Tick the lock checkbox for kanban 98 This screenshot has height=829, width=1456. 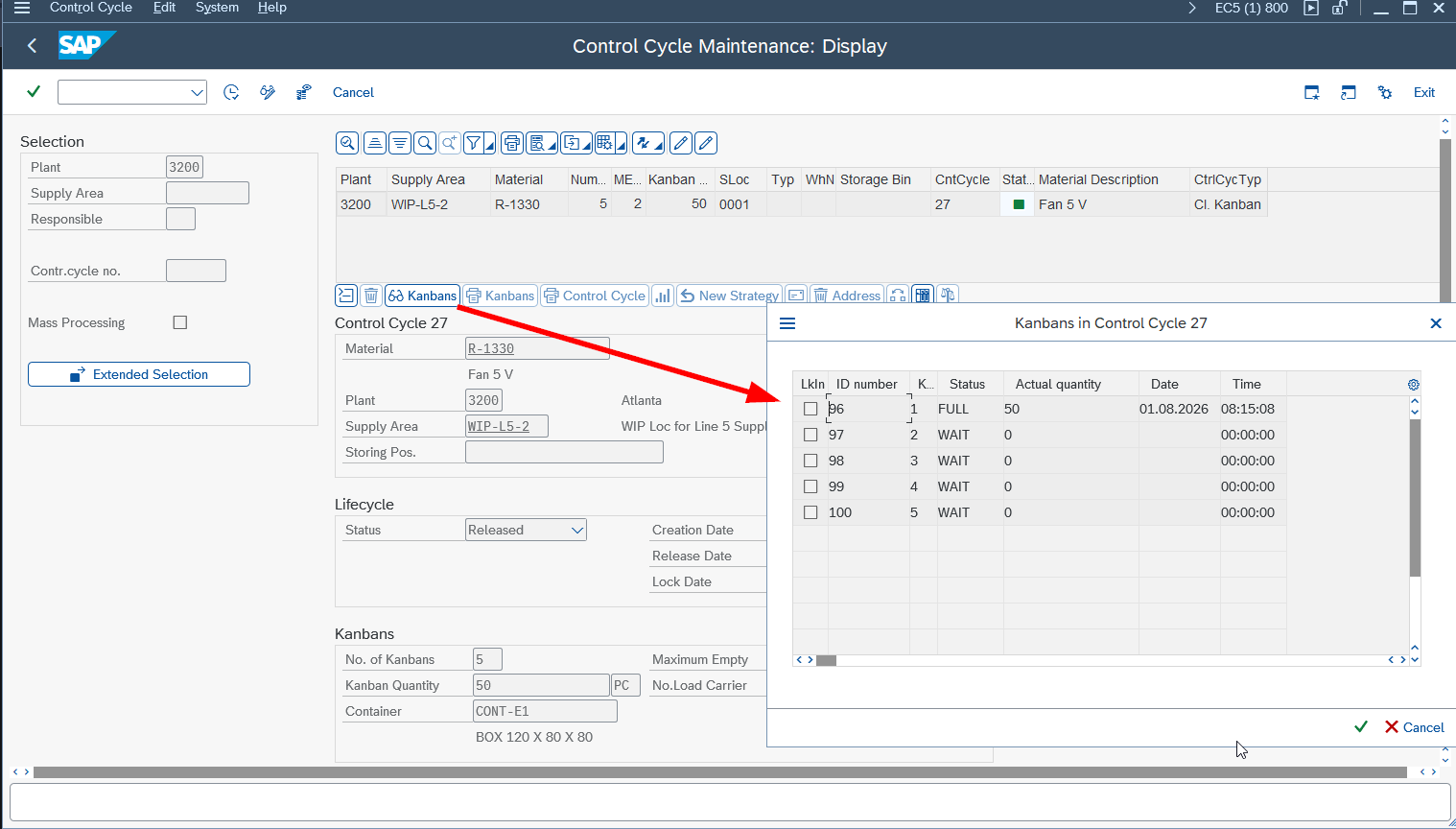tap(810, 461)
